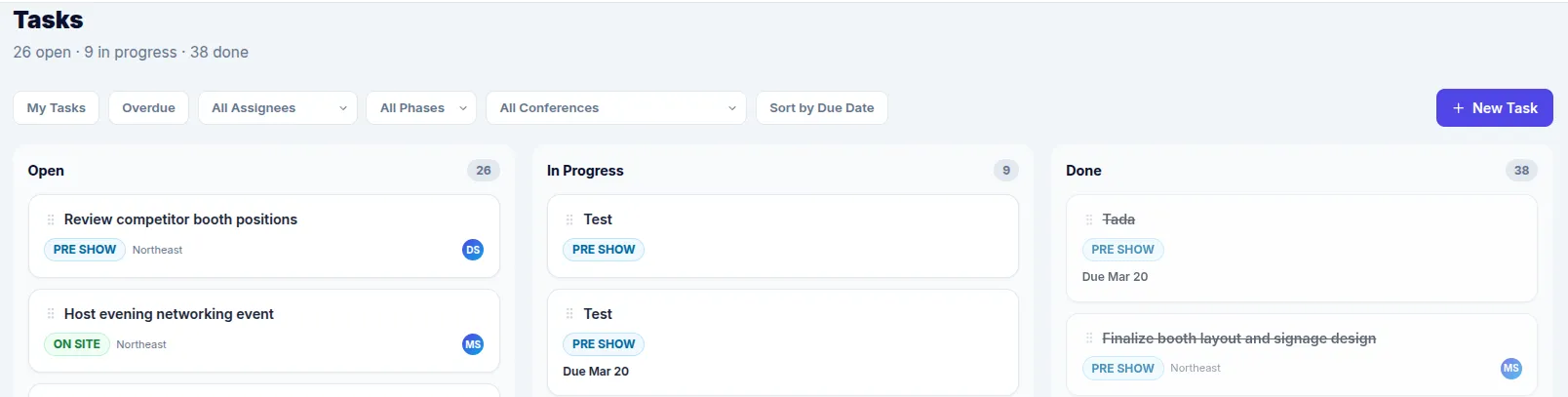This screenshot has width=1568, height=397.
Task: Toggle Sort by Due Date
Action: [x=821, y=108]
